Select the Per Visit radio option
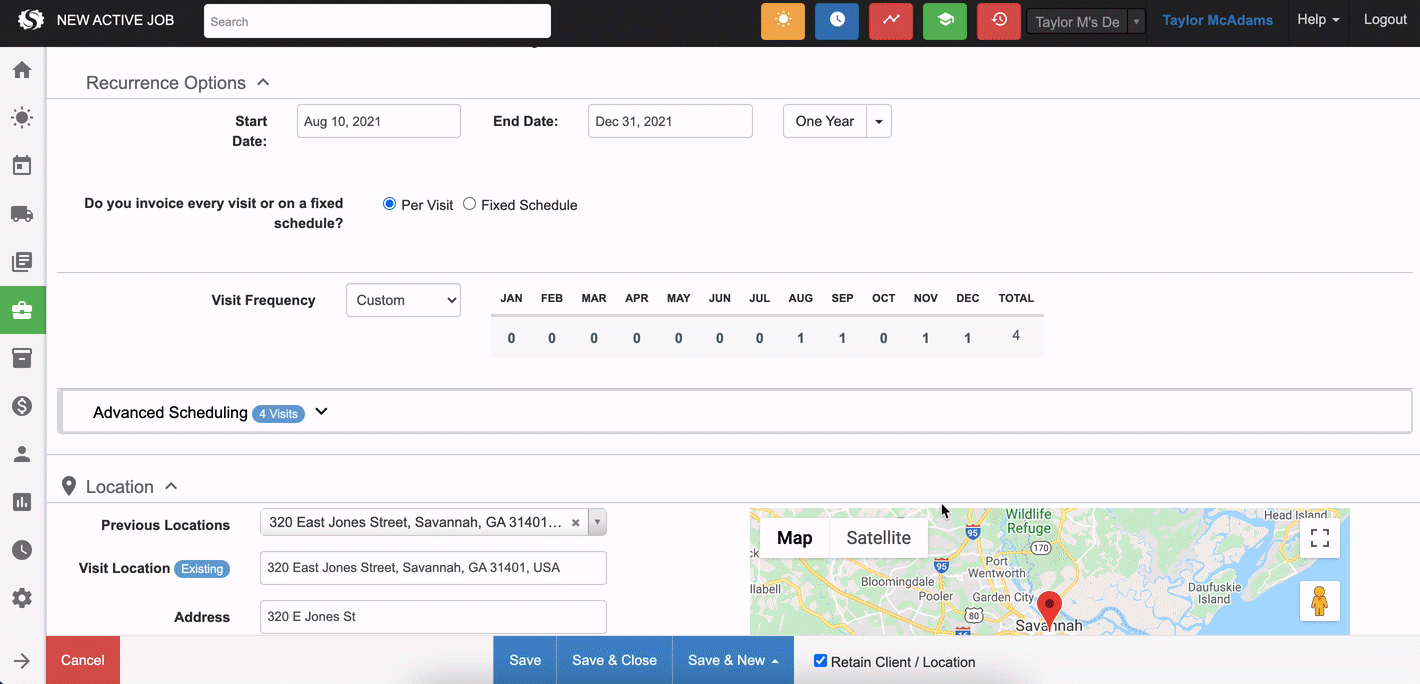 [390, 204]
